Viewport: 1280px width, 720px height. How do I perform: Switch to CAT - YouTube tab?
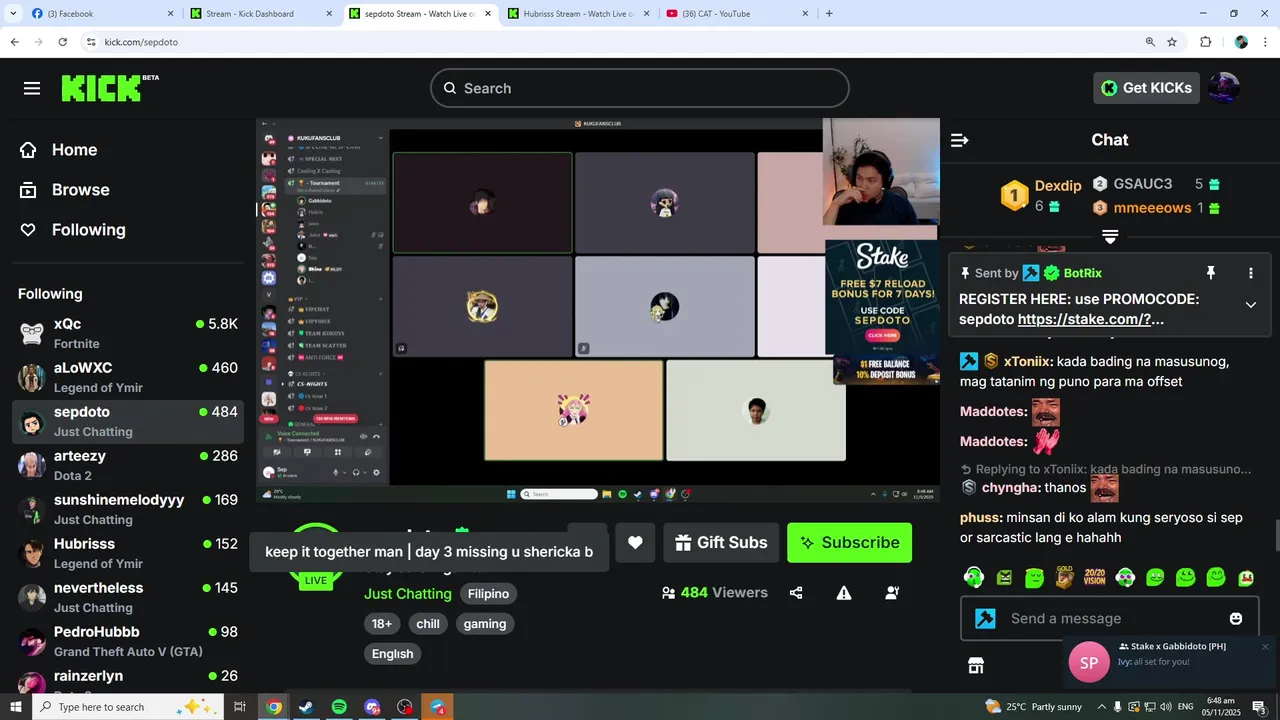tap(737, 14)
